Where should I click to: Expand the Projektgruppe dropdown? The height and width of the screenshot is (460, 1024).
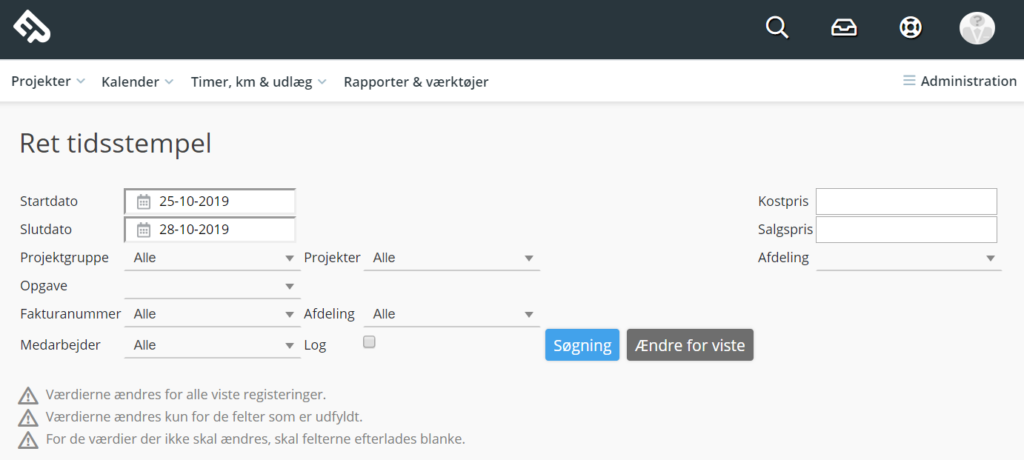click(210, 257)
